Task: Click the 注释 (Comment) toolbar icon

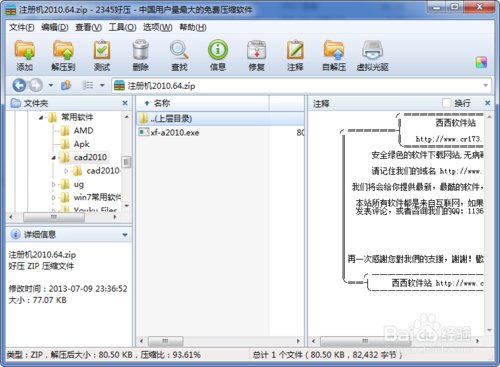Action: click(295, 51)
